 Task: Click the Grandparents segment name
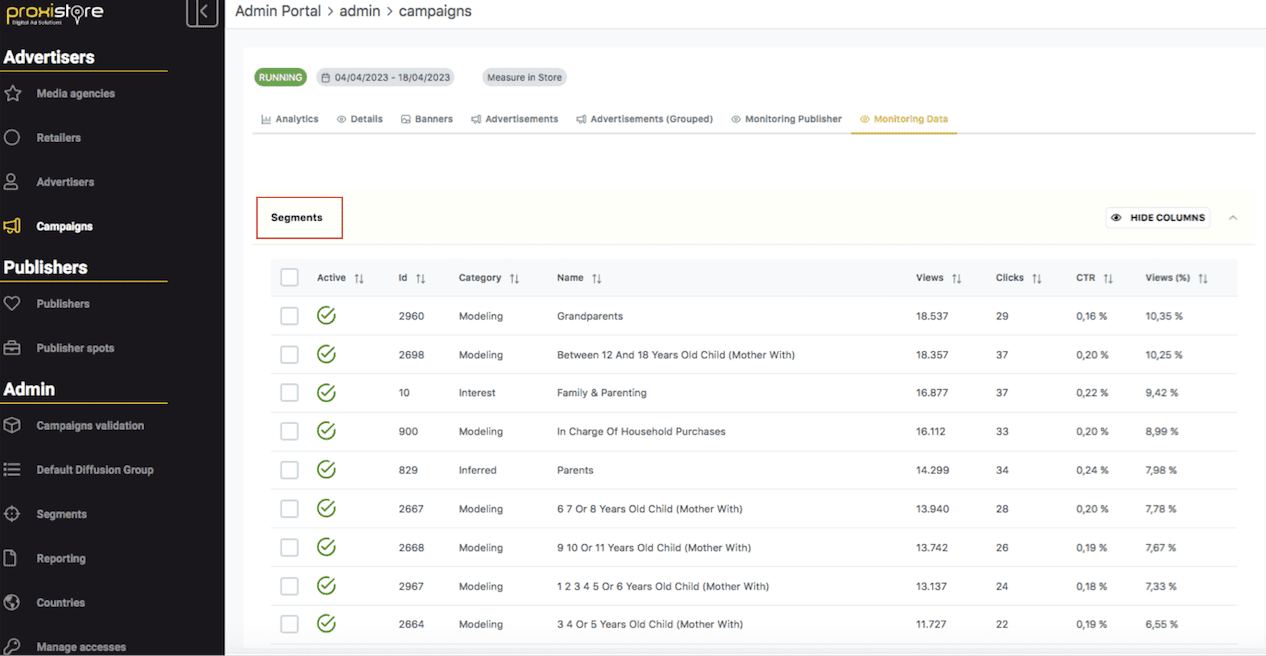(x=590, y=316)
